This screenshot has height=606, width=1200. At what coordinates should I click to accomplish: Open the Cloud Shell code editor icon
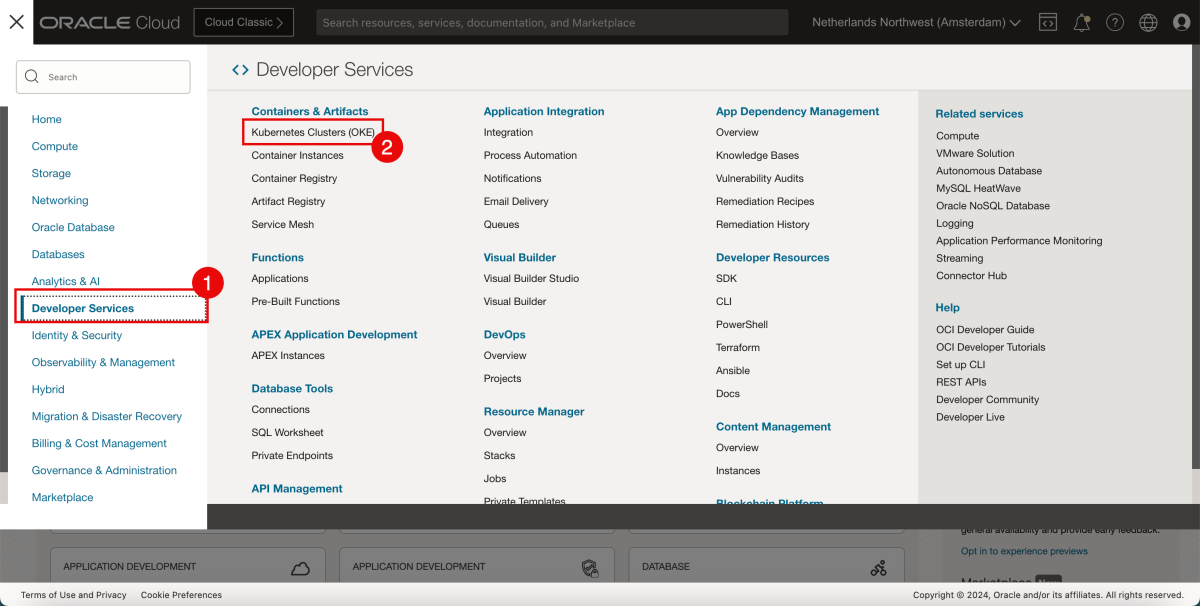click(x=1047, y=21)
